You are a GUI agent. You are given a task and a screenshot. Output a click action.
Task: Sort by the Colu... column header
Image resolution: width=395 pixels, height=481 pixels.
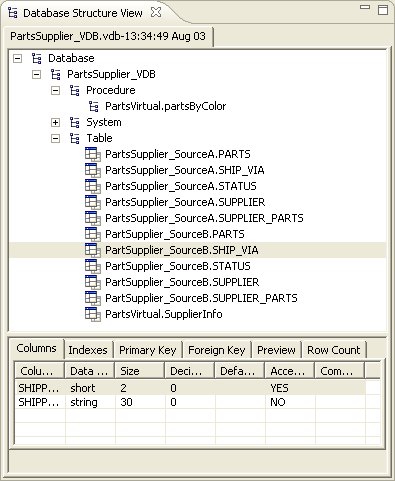(x=39, y=371)
